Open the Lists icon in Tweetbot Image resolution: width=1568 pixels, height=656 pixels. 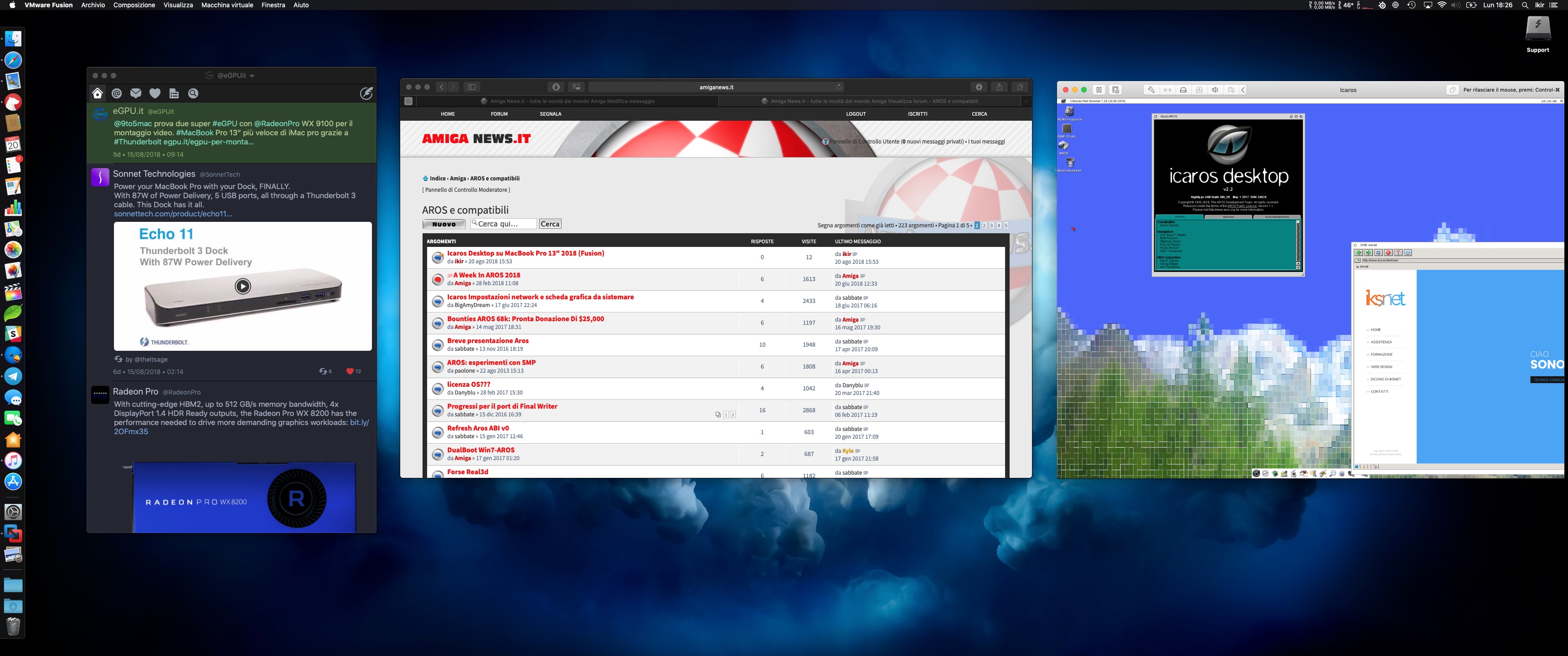coord(174,93)
